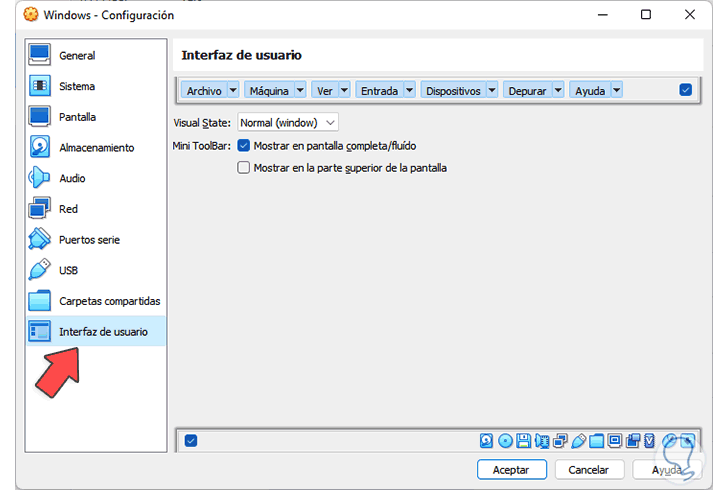Screen dimensions: 728x490
Task: Toggle the Entrada menu item
Action: pos(379,90)
